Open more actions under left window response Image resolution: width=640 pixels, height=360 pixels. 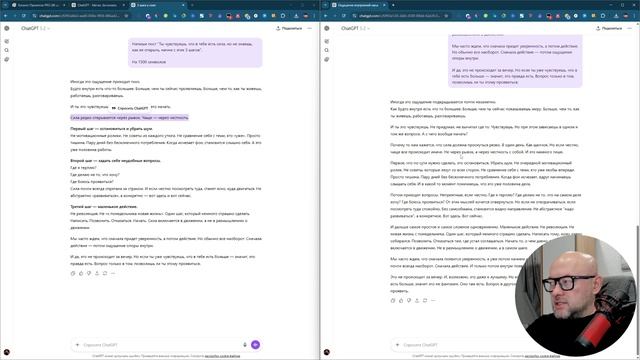pyautogui.click(x=113, y=273)
